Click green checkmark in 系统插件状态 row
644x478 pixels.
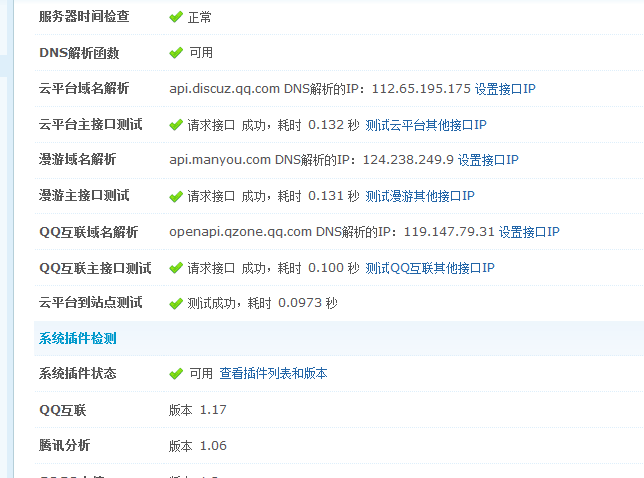click(x=176, y=374)
